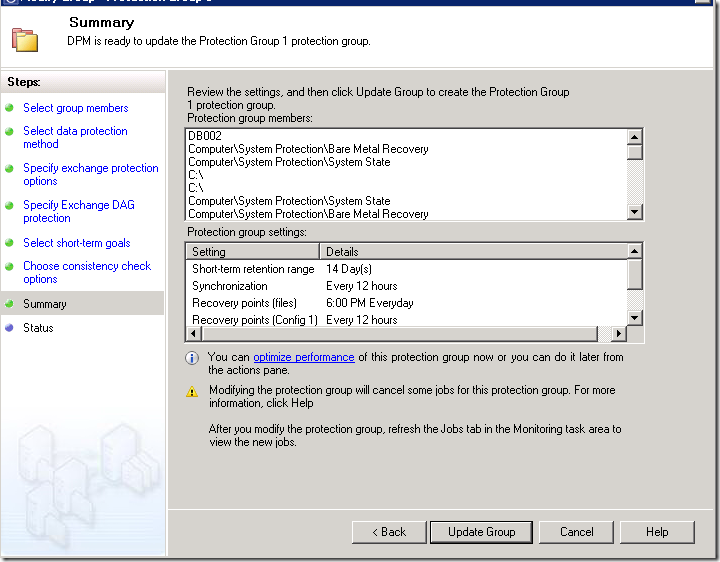720x562 pixels.
Task: Click green bullet beside Choose consistency check options
Action: pos(9,266)
